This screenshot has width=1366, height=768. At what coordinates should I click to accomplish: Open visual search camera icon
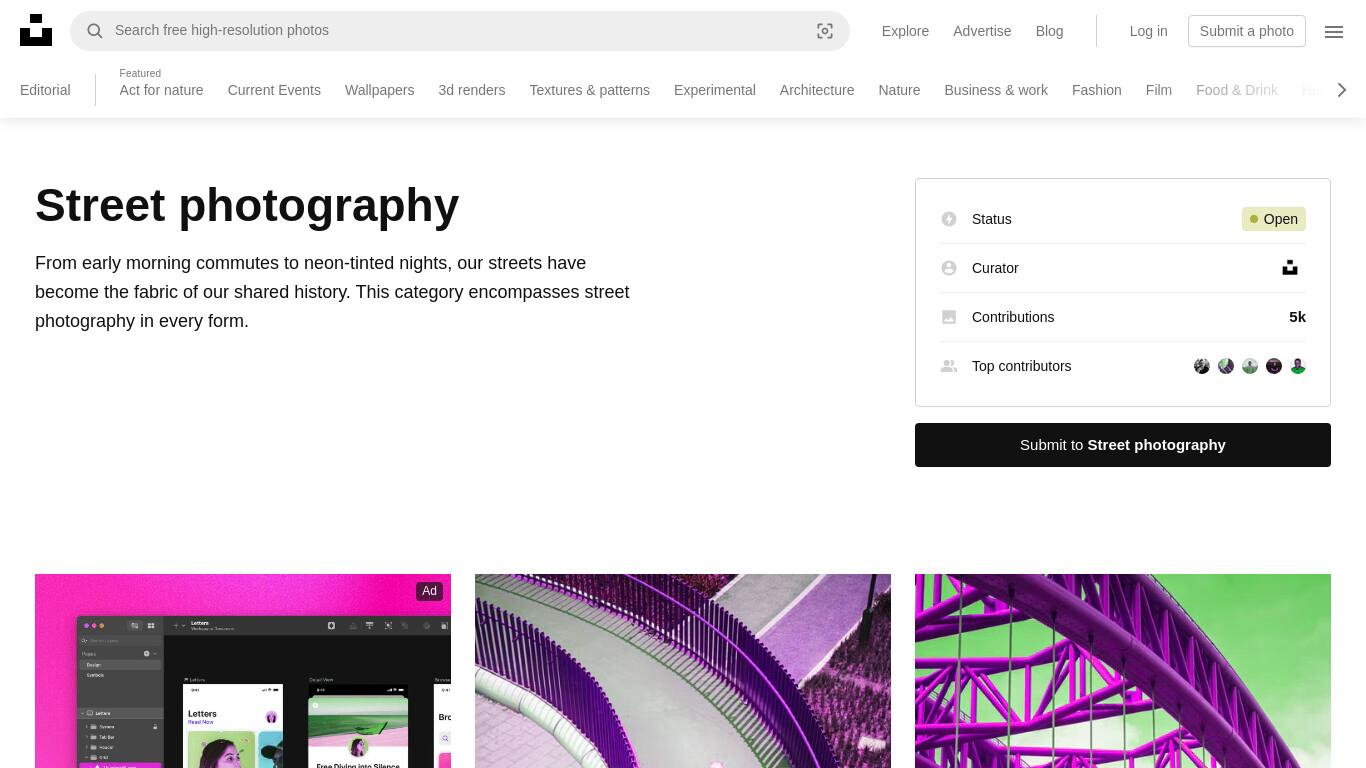tap(825, 31)
